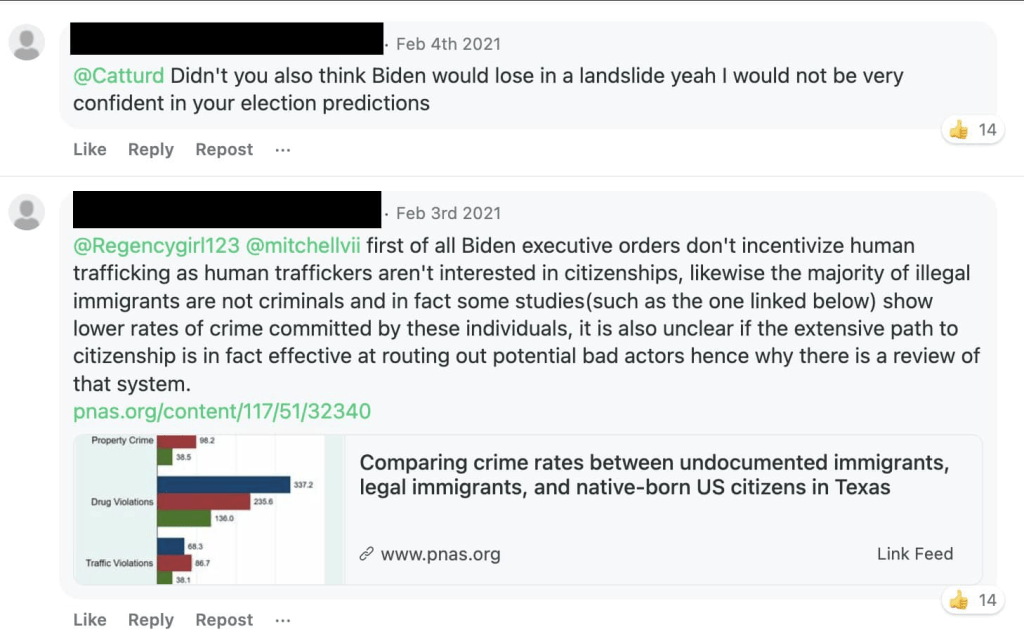Open the @Catturd mention
This screenshot has height=639, width=1024.
pos(119,75)
